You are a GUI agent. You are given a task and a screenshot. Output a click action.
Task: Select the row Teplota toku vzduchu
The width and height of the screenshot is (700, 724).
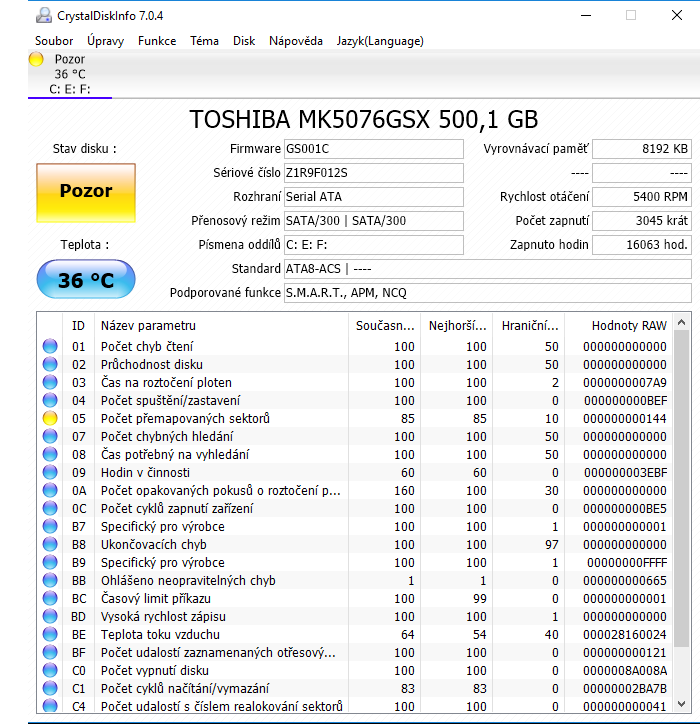355,634
